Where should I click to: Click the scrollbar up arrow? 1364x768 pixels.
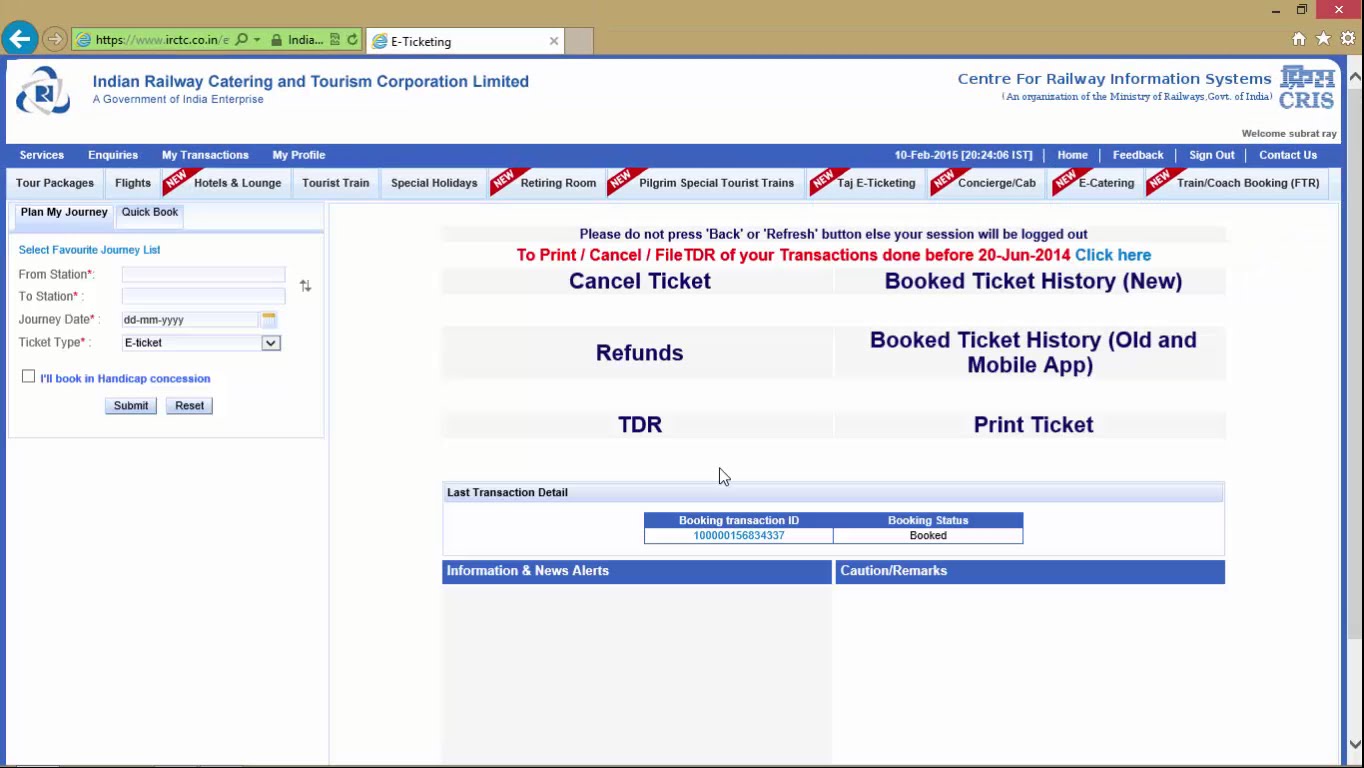click(1355, 75)
